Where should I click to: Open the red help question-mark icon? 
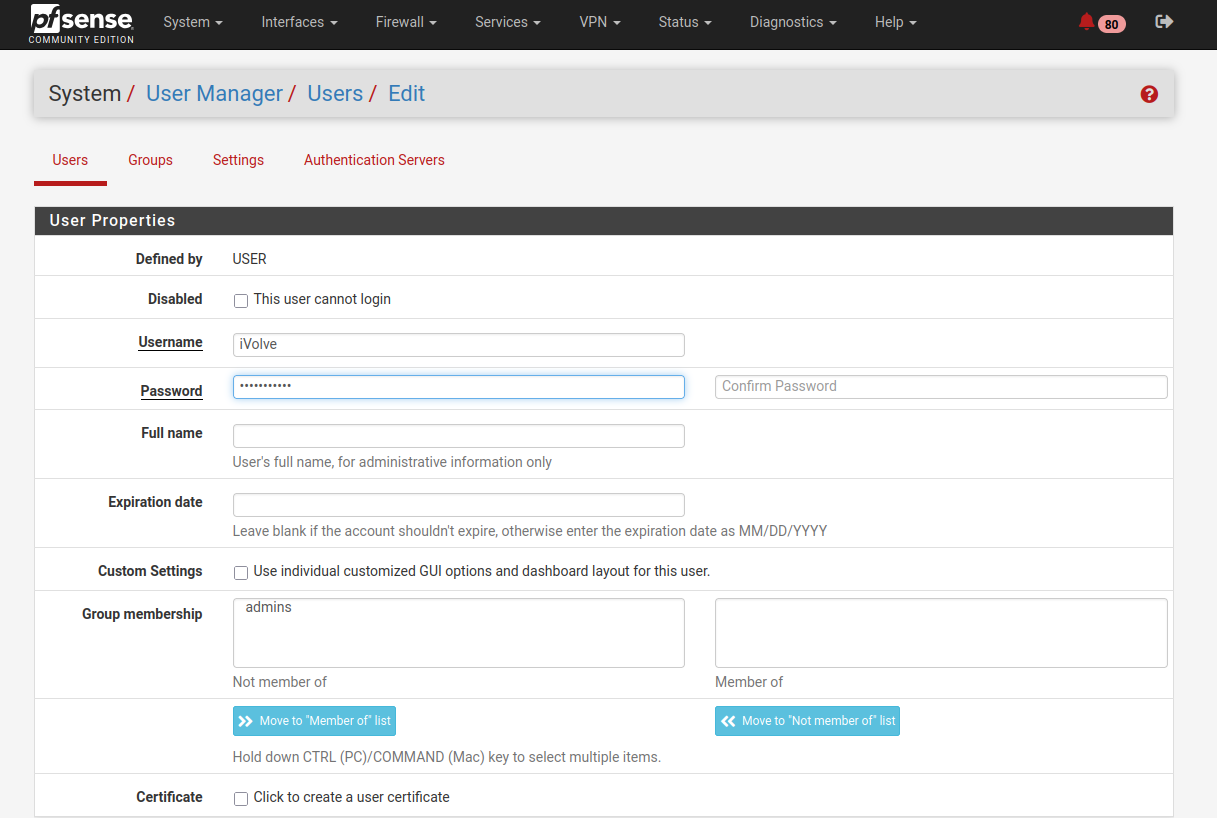1149,94
